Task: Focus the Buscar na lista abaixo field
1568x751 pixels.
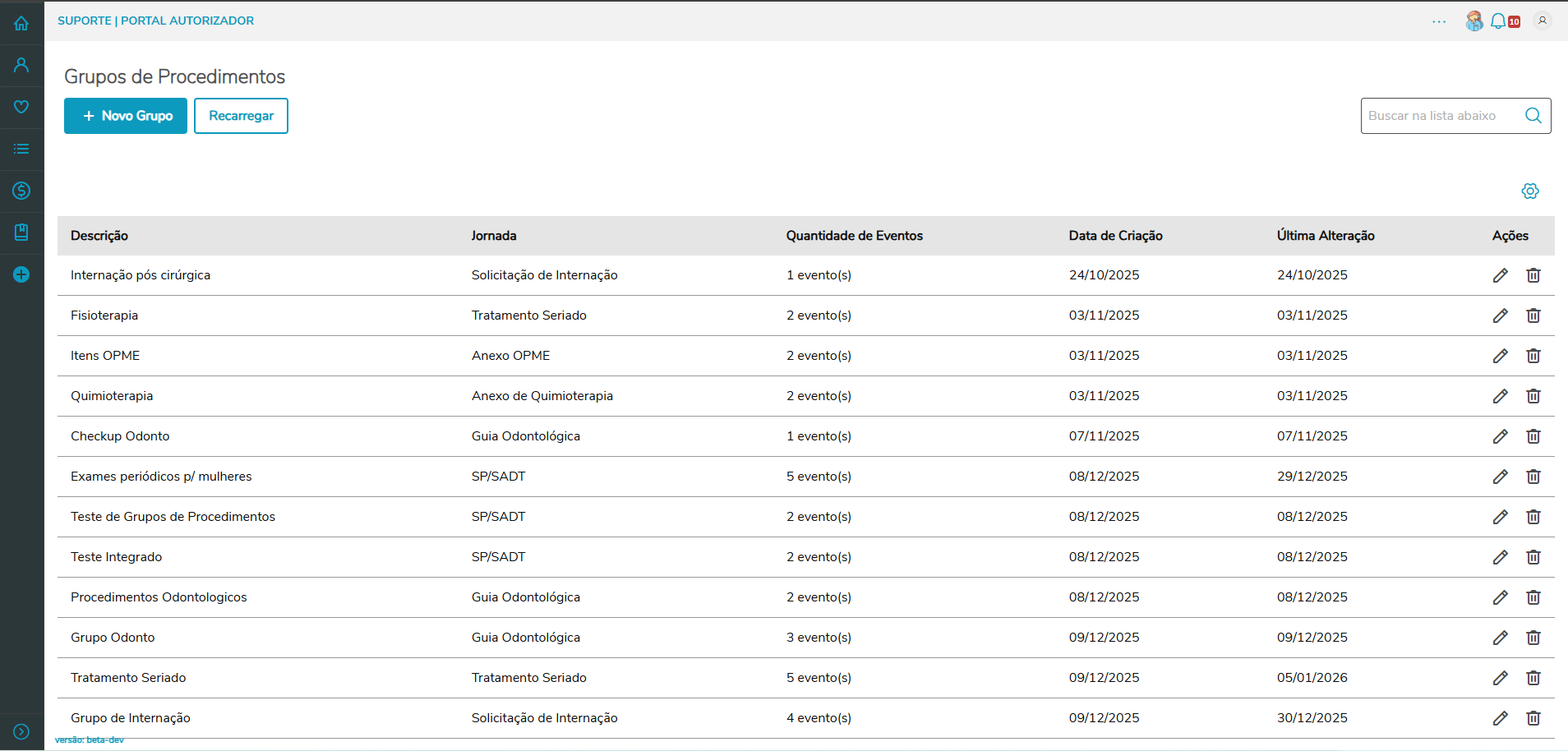Action: coord(1438,116)
